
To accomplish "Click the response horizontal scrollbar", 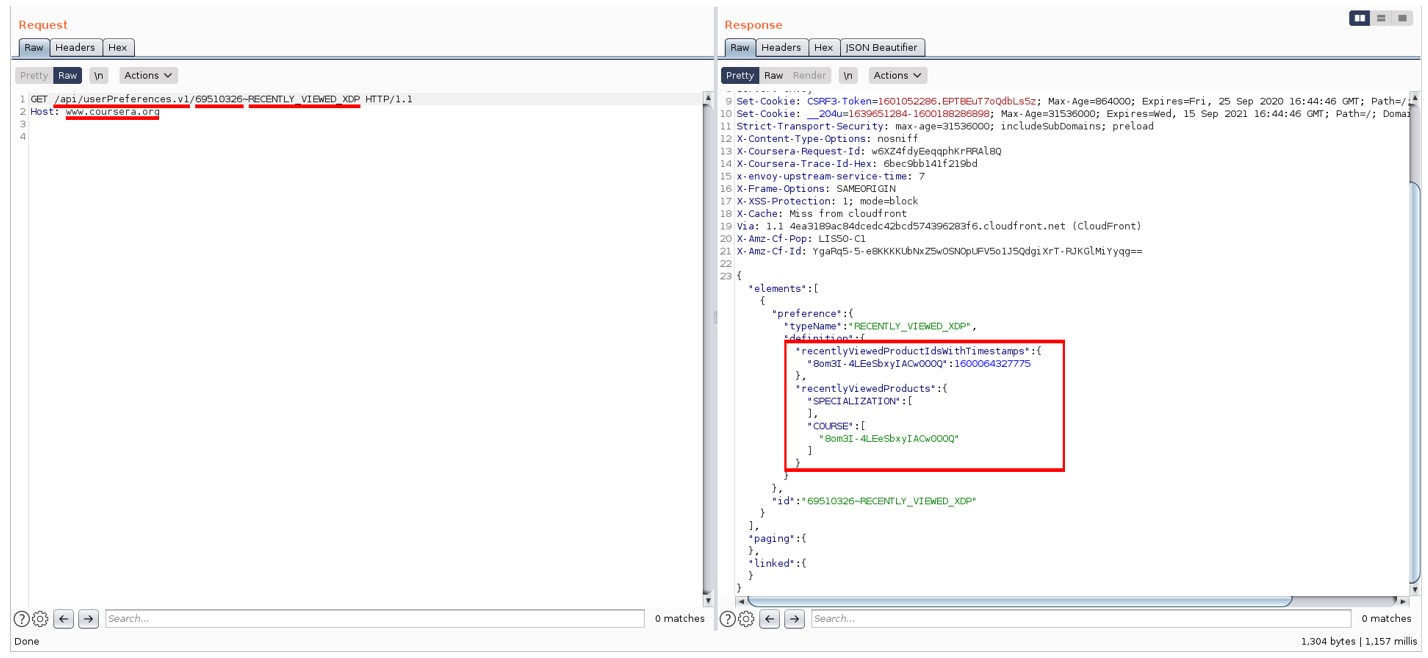I will (x=1020, y=601).
